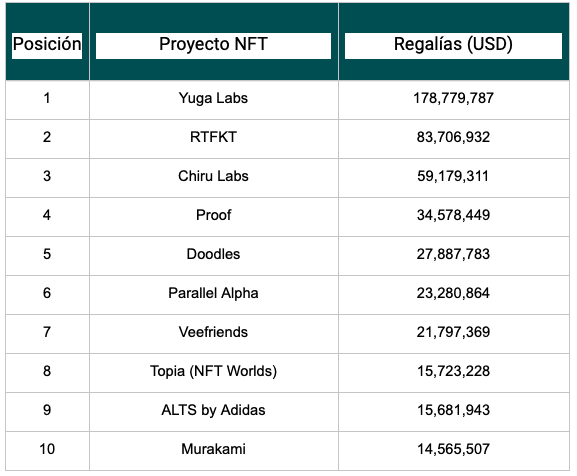The image size is (577, 476).
Task: Click the Parallel Alpha cell
Action: coord(214,295)
